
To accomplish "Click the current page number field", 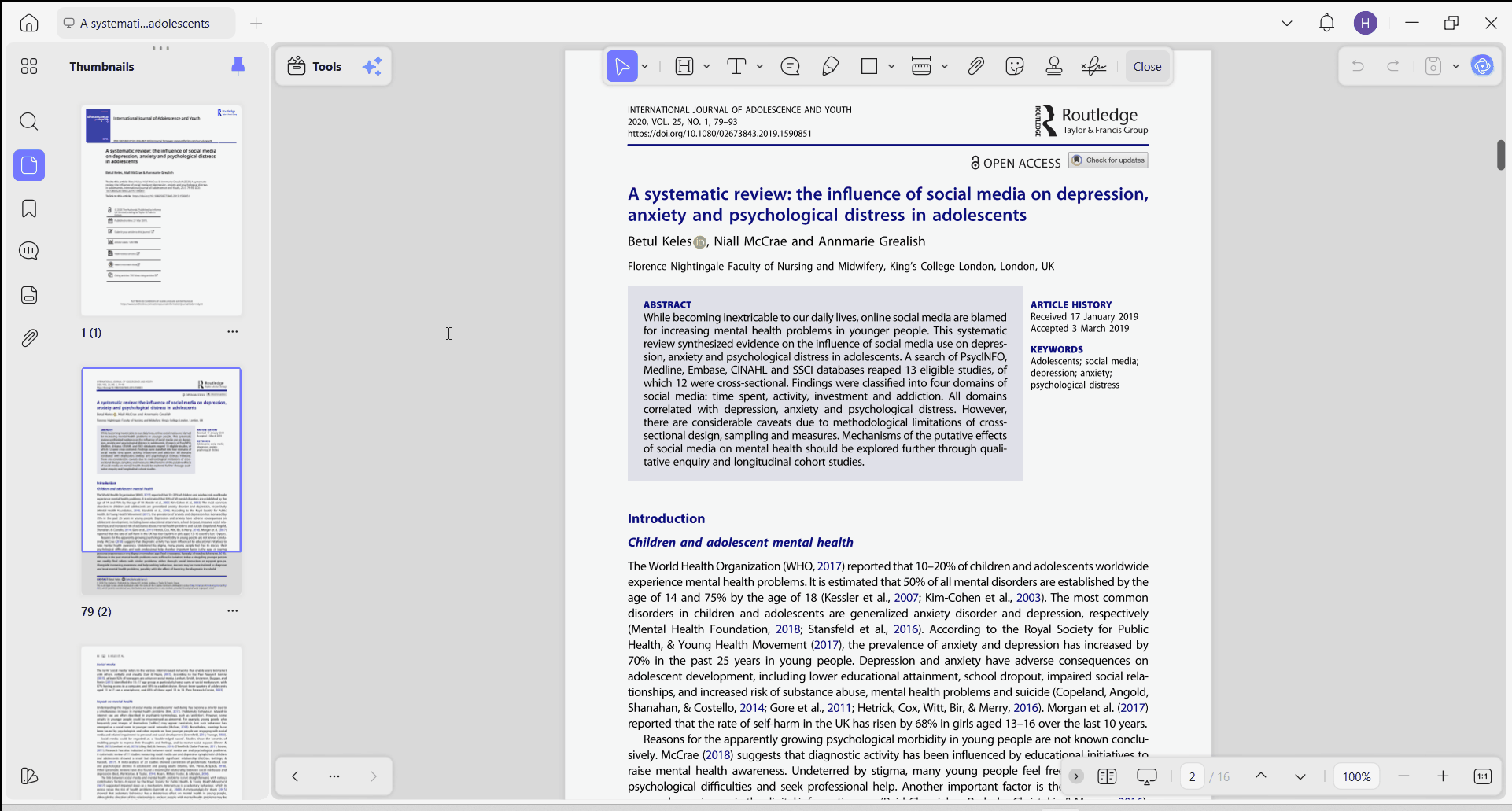I will (x=1192, y=776).
